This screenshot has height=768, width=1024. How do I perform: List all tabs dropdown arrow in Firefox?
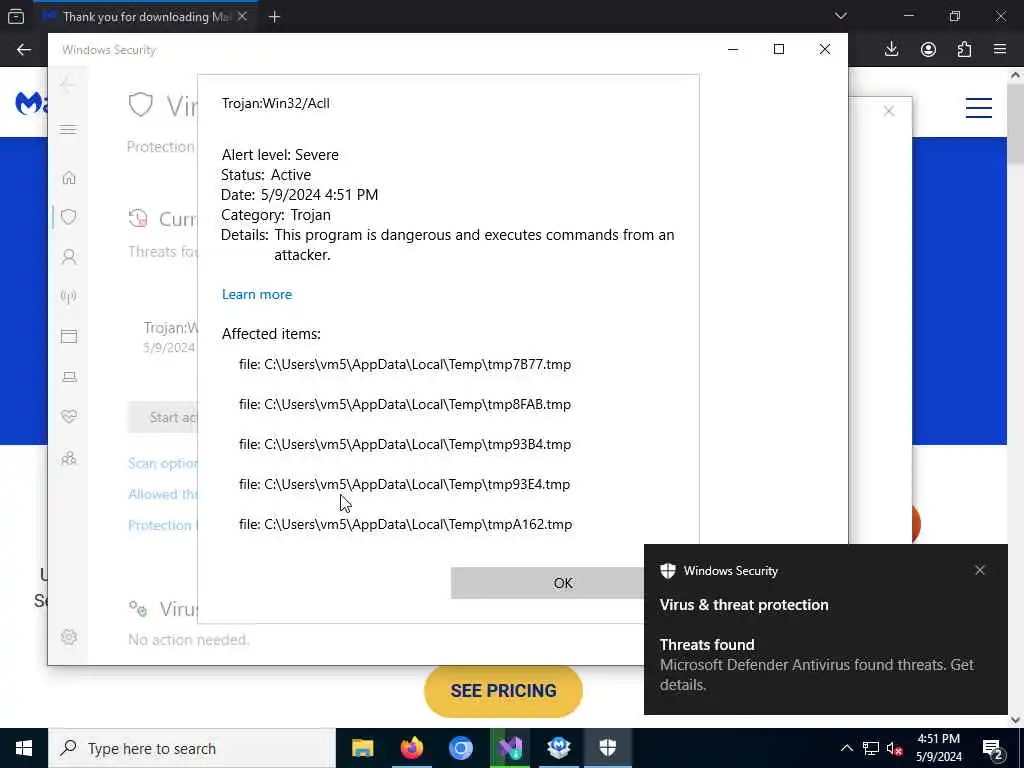(x=840, y=16)
